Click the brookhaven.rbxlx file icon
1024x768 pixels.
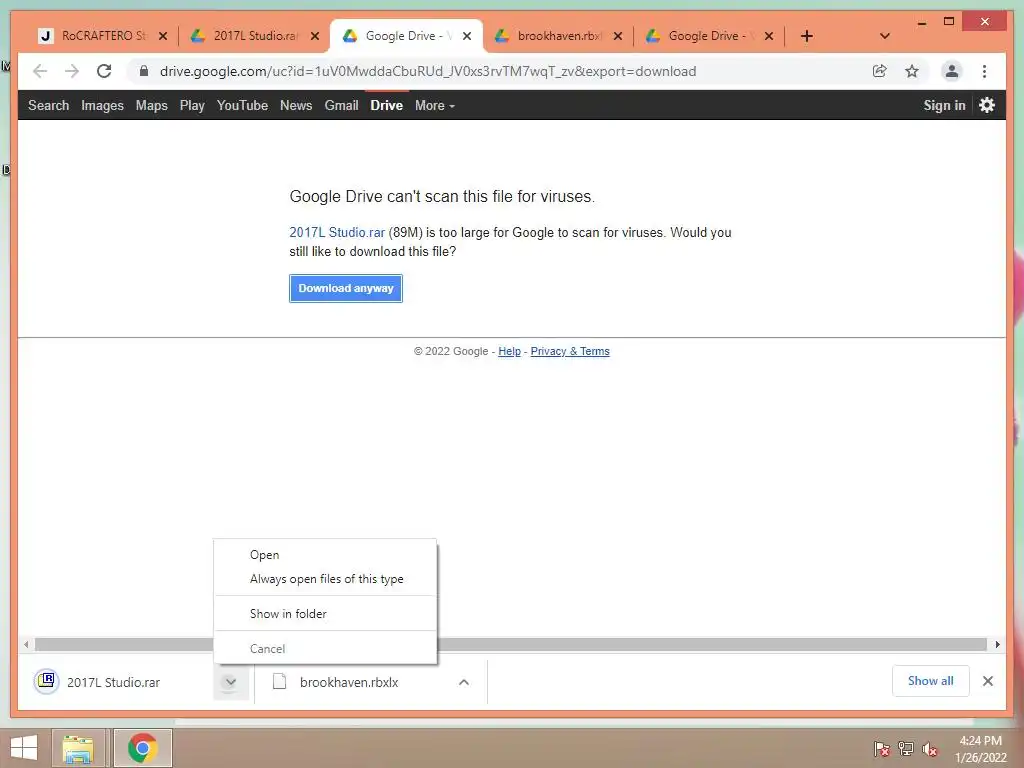[280, 681]
